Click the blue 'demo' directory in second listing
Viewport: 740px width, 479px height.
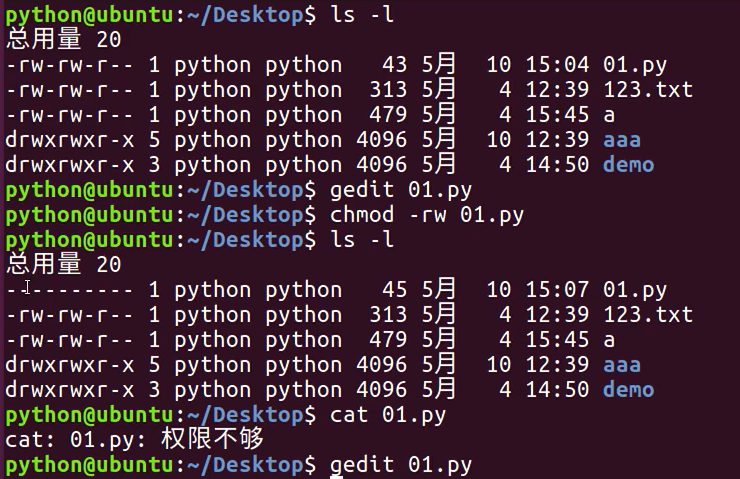point(629,390)
